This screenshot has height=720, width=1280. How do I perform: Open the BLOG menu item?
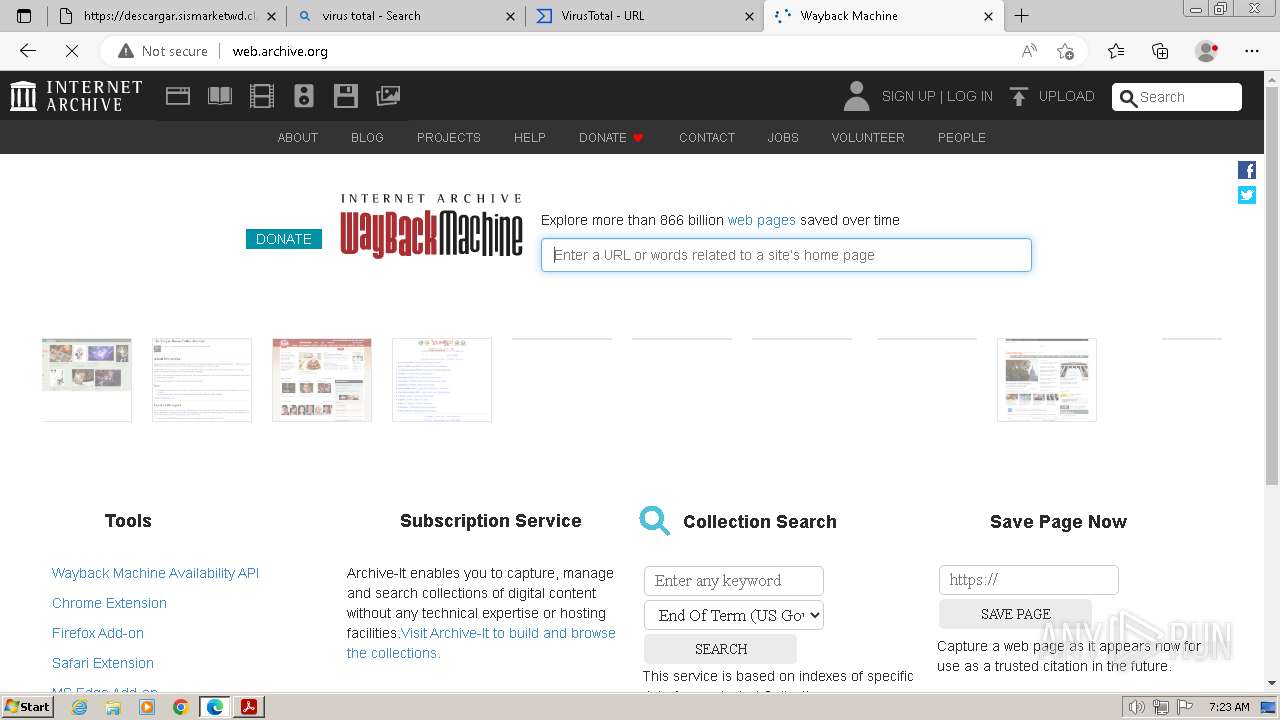click(367, 138)
